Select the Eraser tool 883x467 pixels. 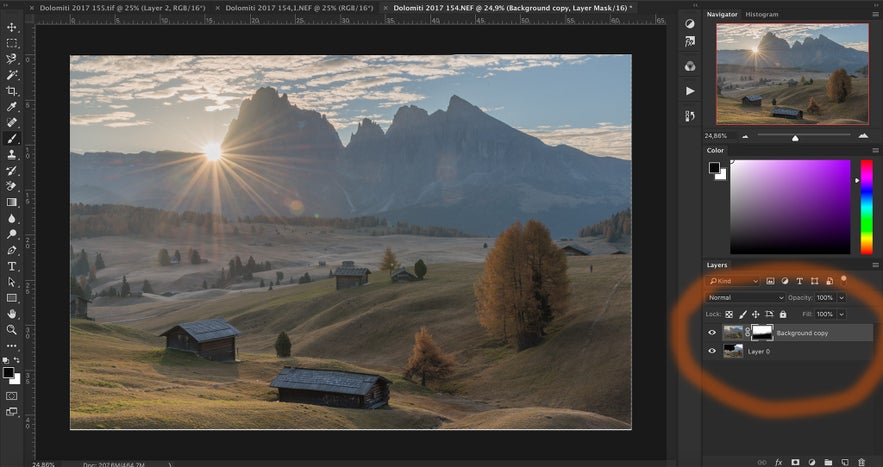pos(11,186)
